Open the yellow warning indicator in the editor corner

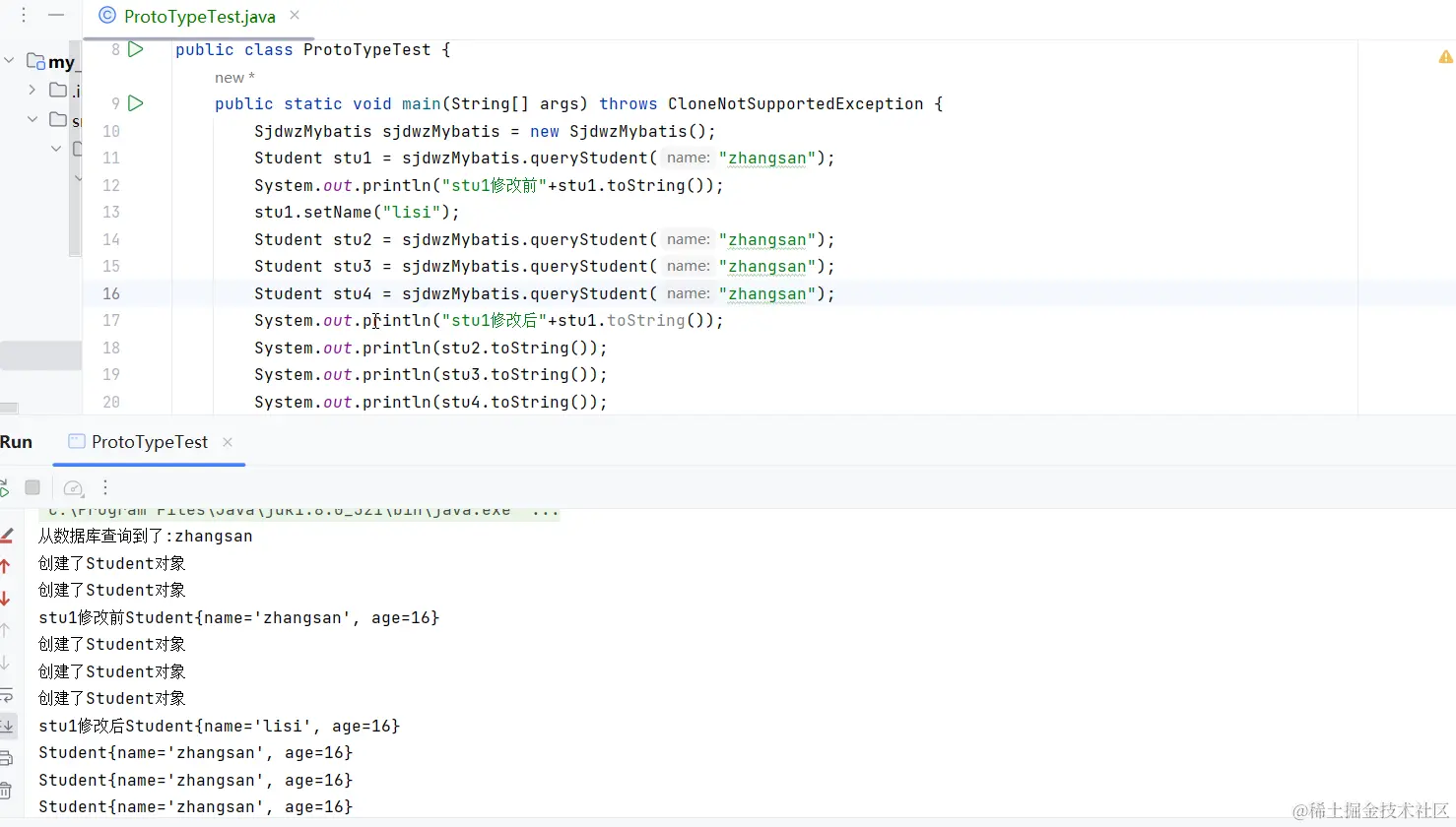(x=1445, y=57)
